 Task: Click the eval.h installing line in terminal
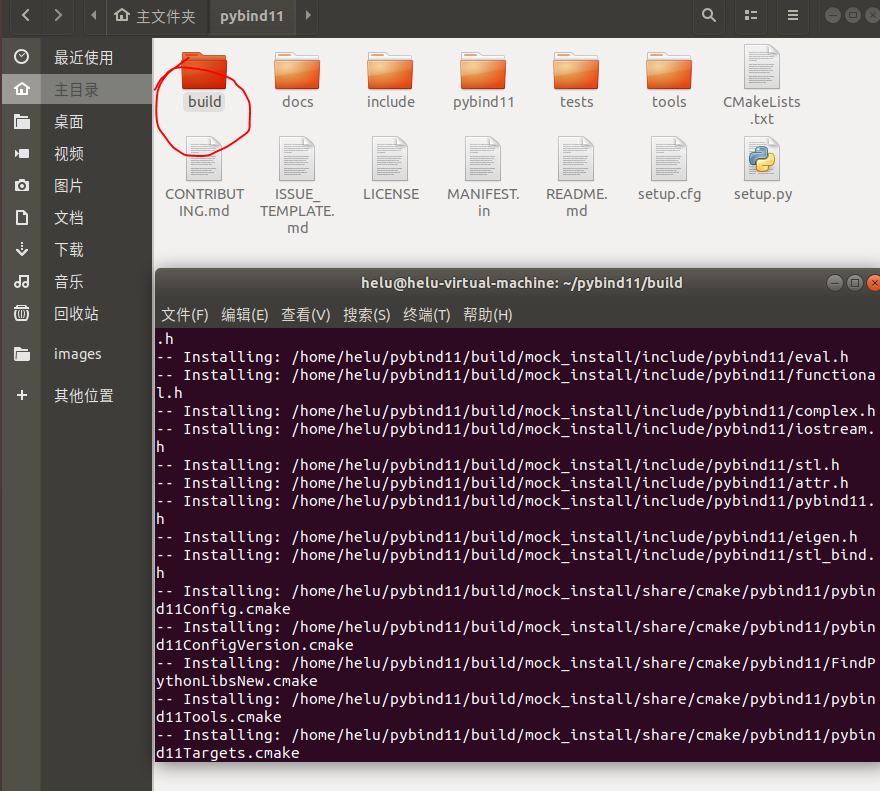point(502,357)
